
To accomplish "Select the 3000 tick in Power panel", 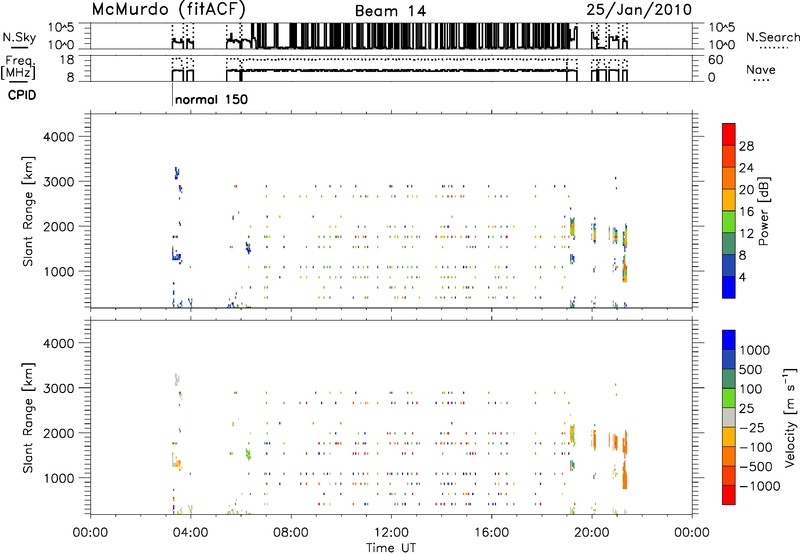I will 58,182.
